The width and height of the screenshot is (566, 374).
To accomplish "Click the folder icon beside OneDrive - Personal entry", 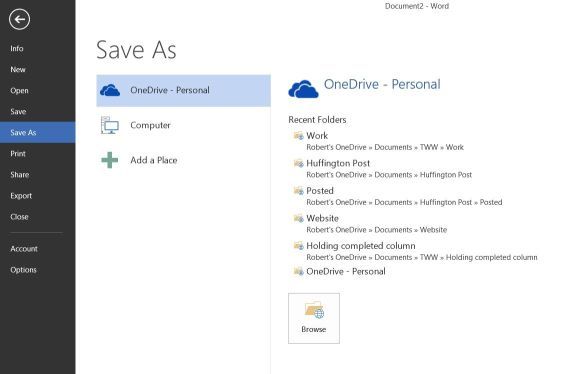I will tap(299, 271).
